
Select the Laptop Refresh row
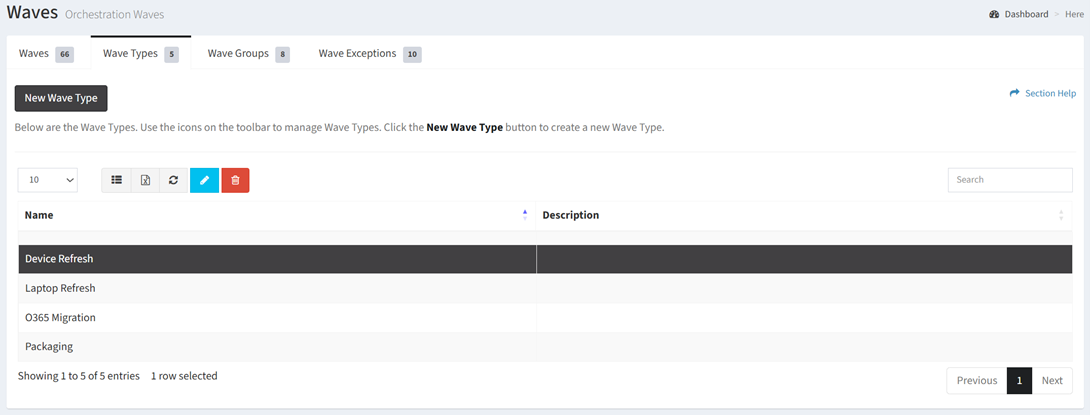pyautogui.click(x=277, y=288)
